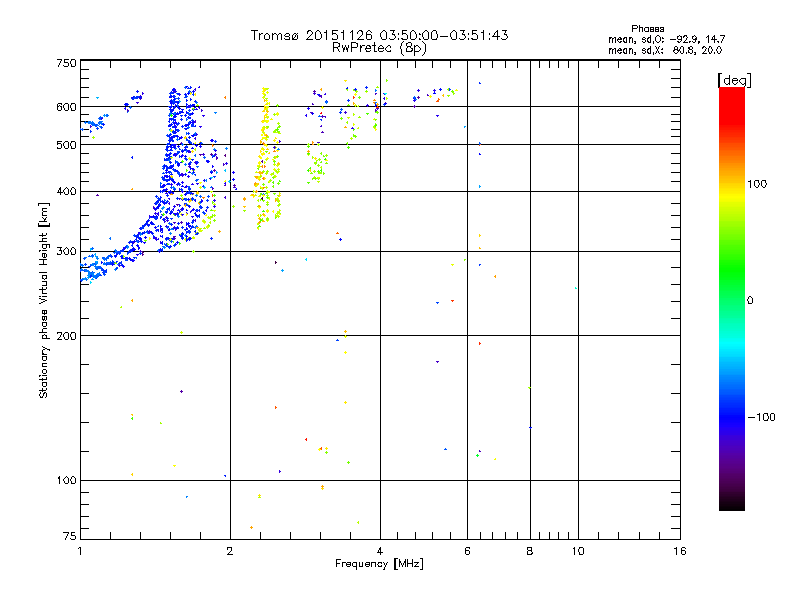This screenshot has width=800, height=600.
Task: Click the y-axis tick label '200'
Action: [x=66, y=336]
